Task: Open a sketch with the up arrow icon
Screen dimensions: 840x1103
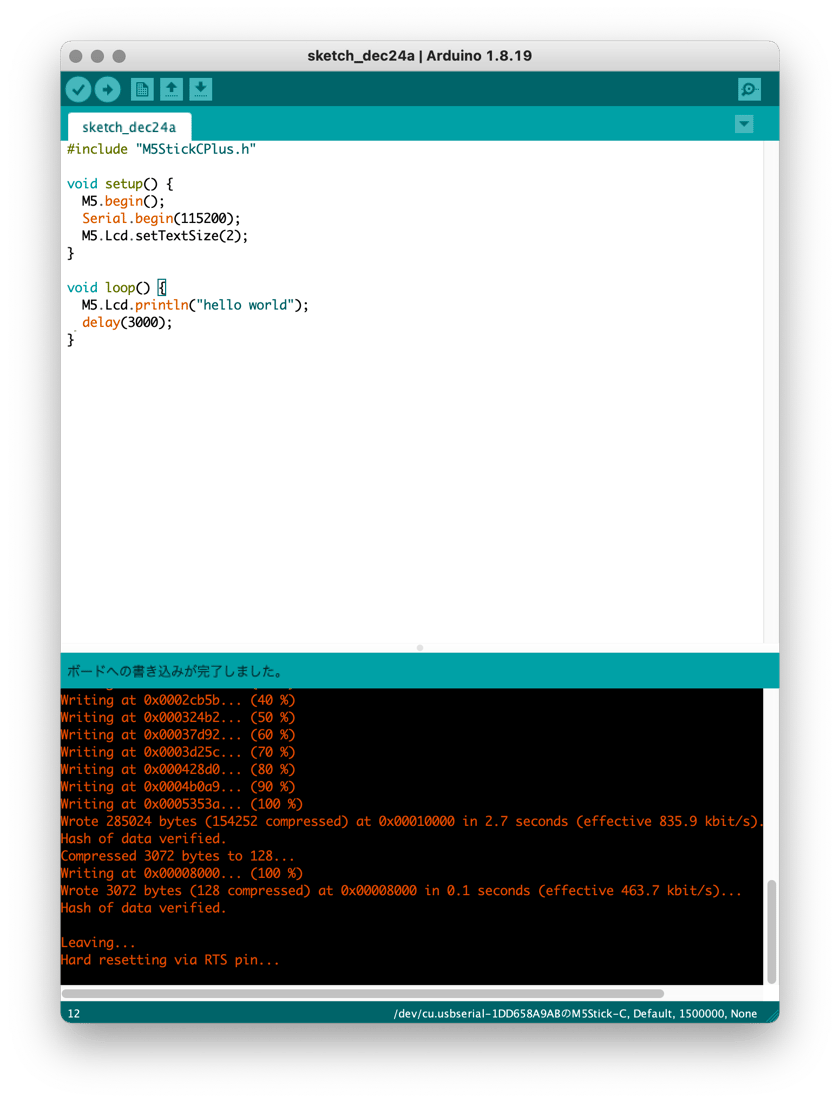Action: [171, 89]
